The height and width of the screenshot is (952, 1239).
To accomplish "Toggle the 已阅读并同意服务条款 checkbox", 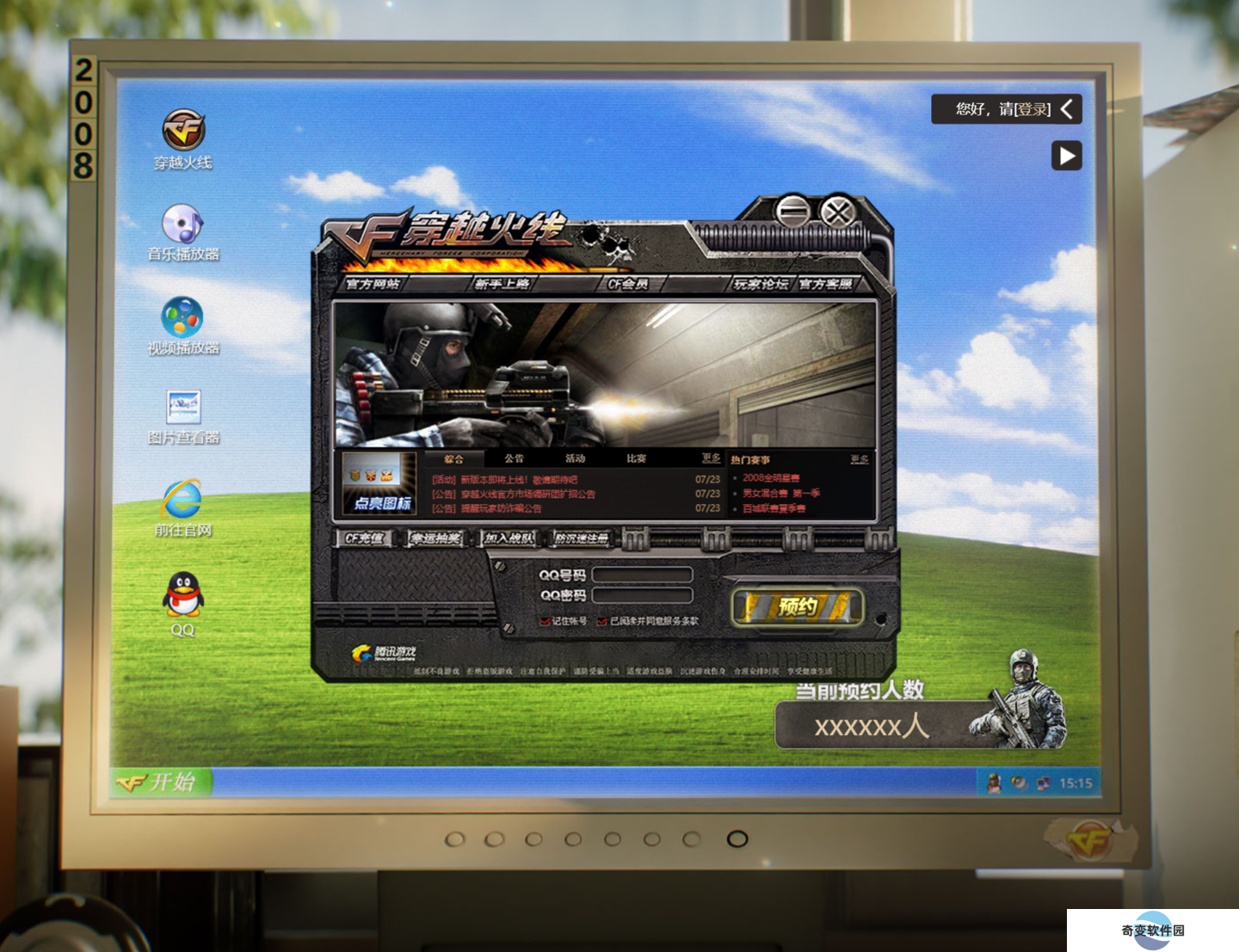I will (602, 621).
